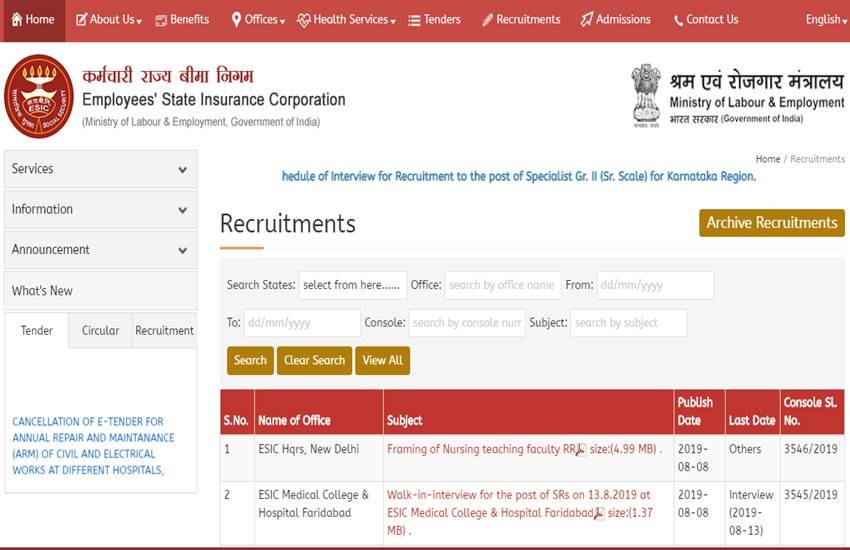Open Admissions megaphone link
This screenshot has height=550, width=850.
click(587, 20)
